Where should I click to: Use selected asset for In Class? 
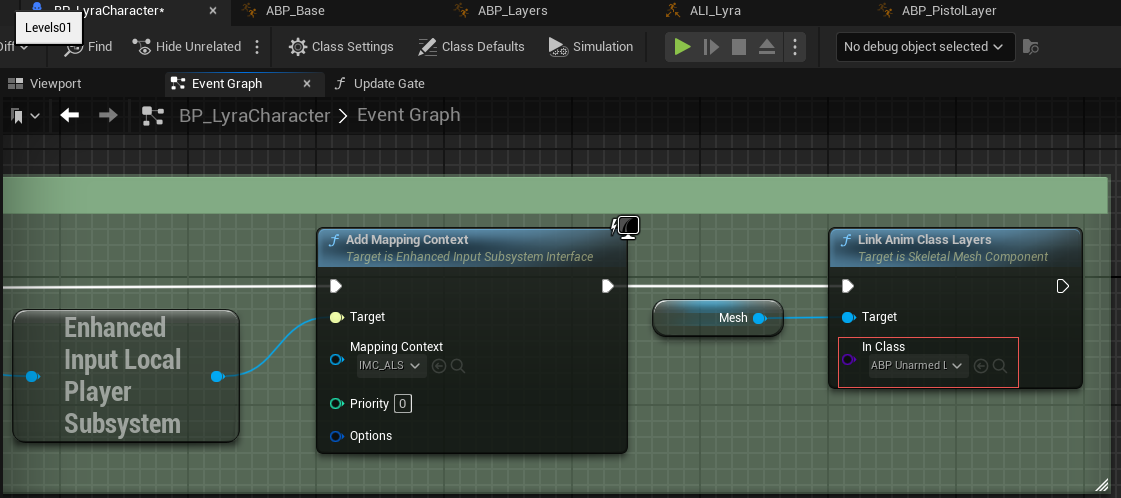pyautogui.click(x=981, y=366)
